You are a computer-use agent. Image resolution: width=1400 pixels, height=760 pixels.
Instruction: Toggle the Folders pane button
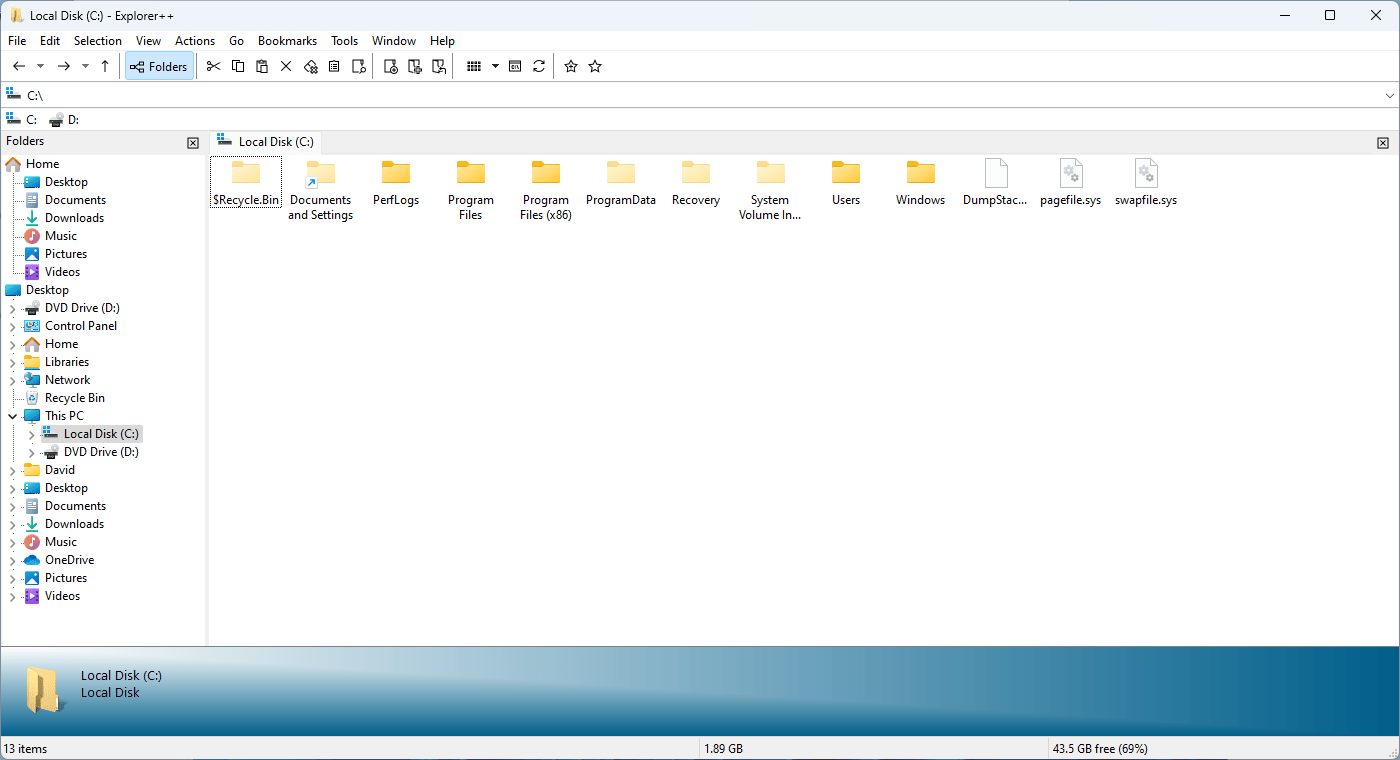(x=159, y=66)
